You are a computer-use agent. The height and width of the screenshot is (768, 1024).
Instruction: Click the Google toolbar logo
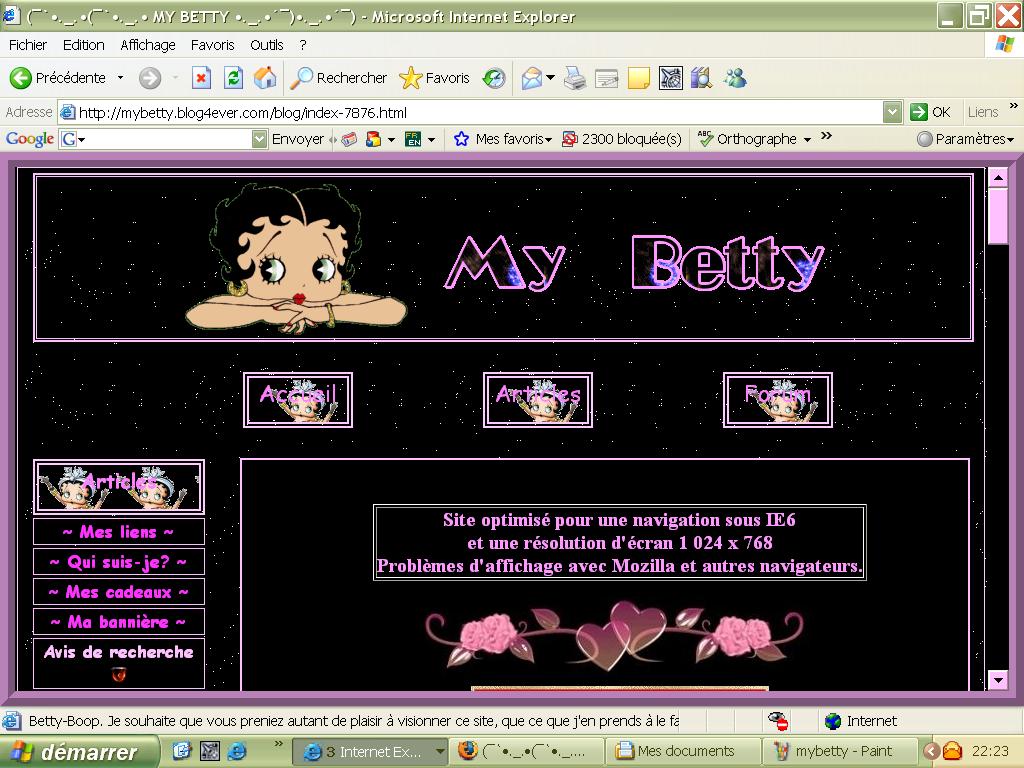[29, 139]
